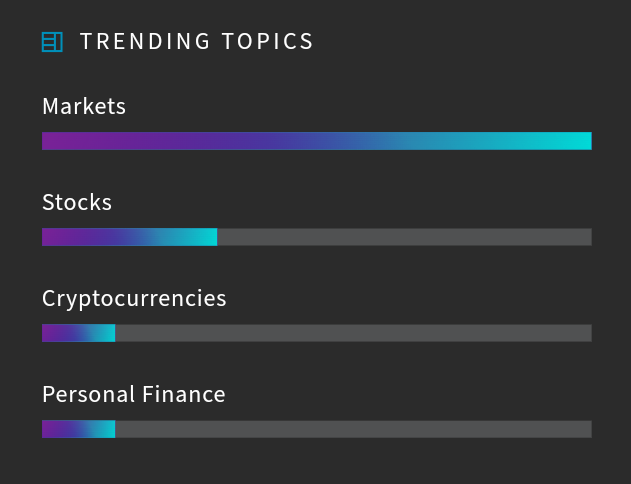Click the cyan tip of Personal Finance bar
This screenshot has height=484, width=631.
109,429
